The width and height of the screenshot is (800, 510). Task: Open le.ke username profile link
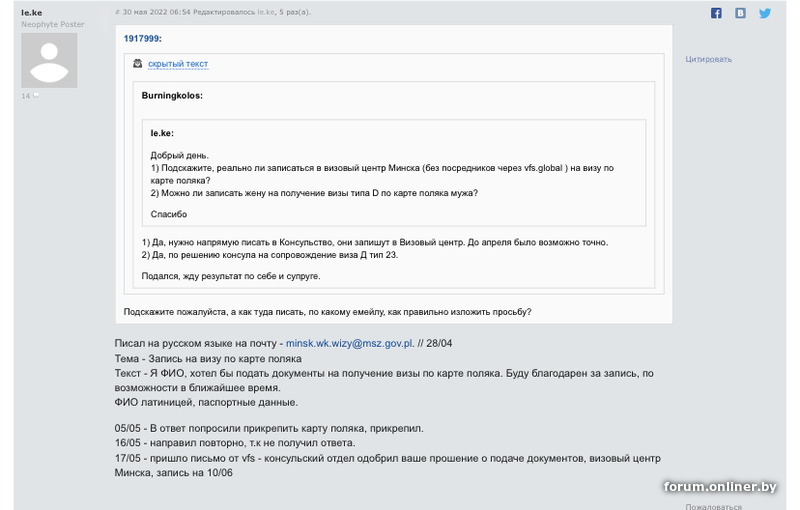click(32, 12)
